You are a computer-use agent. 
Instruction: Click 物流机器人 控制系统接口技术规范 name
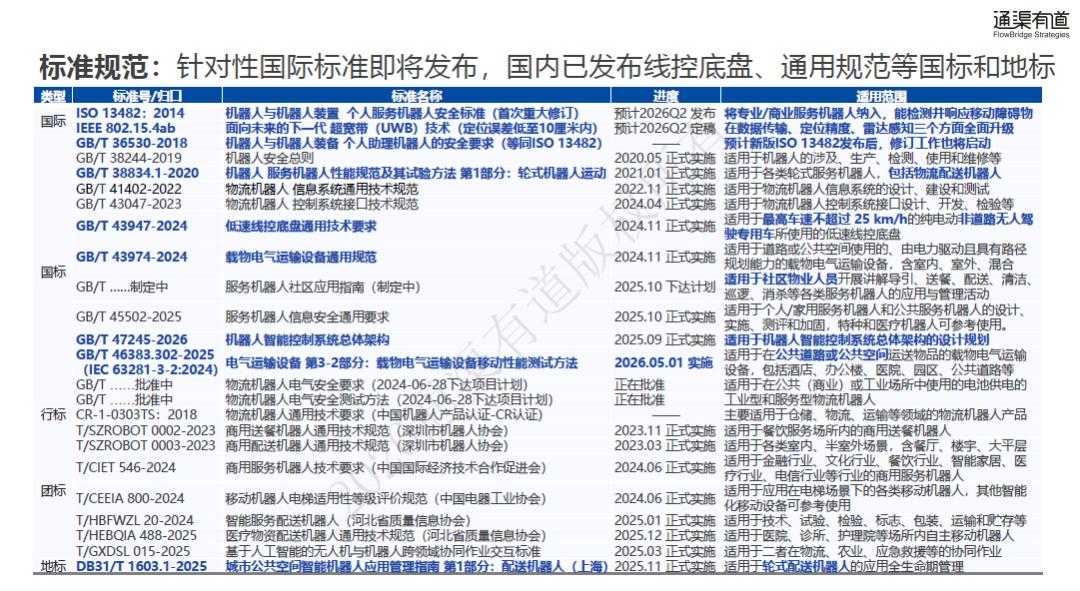click(x=322, y=204)
